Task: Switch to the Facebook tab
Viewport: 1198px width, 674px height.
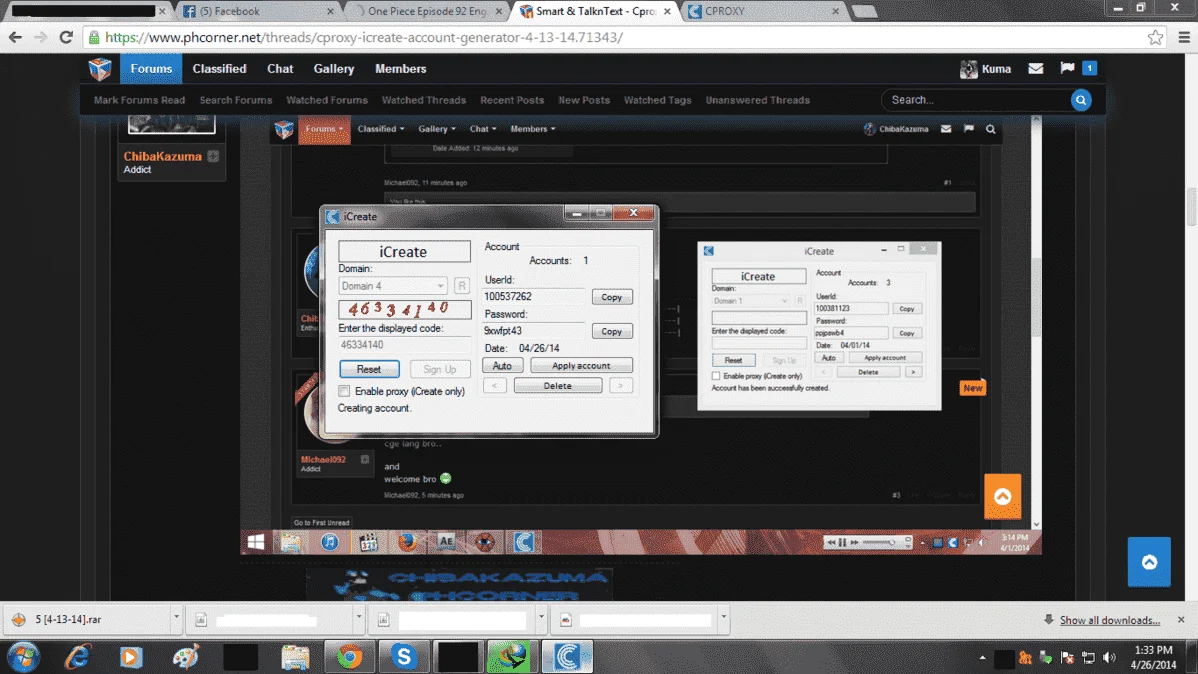Action: pos(257,11)
